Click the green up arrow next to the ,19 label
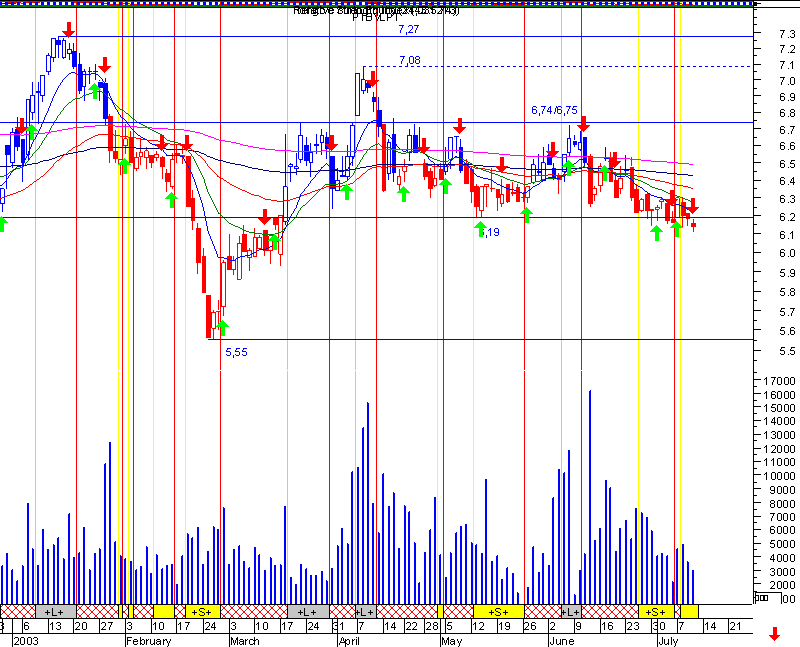 click(x=481, y=229)
